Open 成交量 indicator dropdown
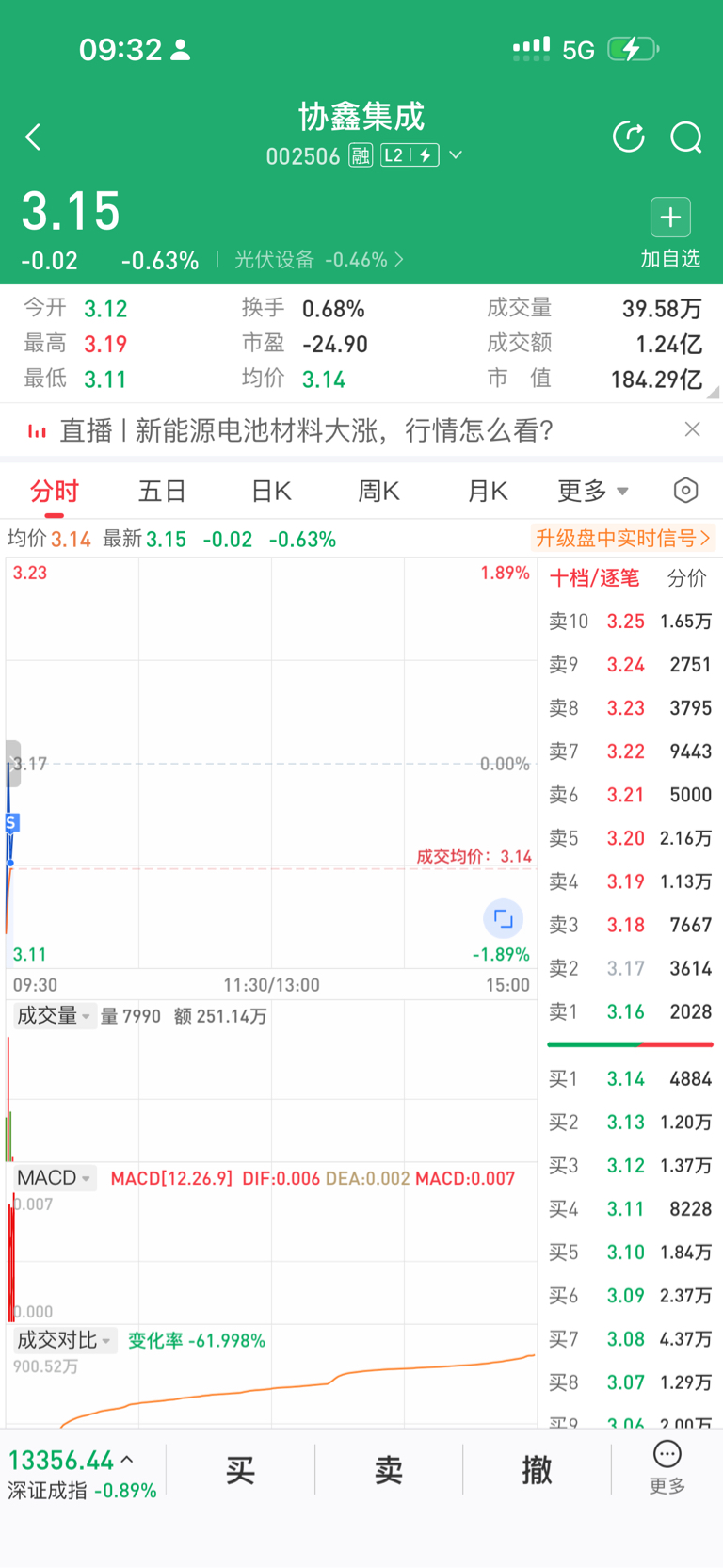 tap(53, 1015)
